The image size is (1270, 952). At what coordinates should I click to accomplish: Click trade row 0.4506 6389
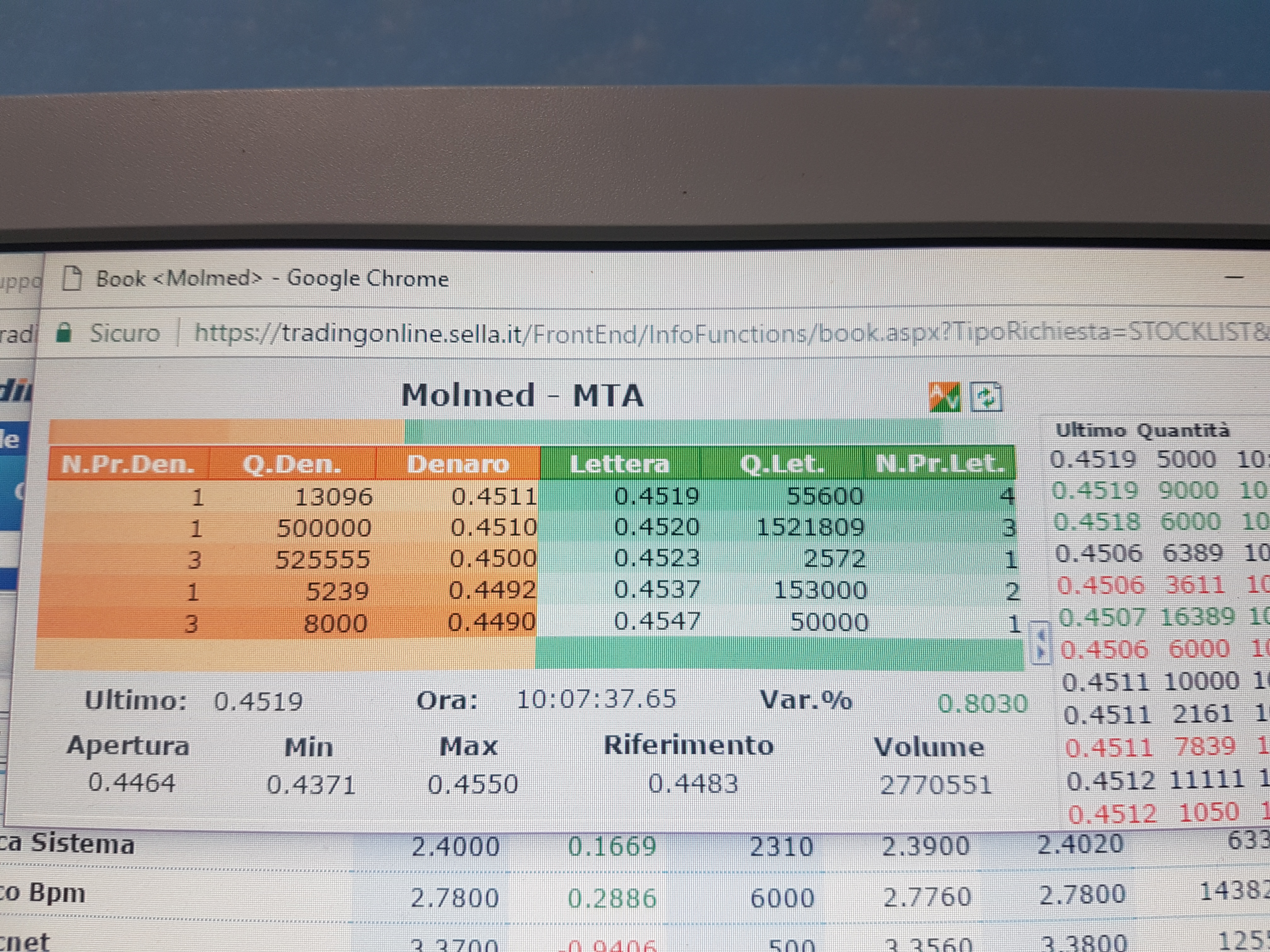(1163, 554)
